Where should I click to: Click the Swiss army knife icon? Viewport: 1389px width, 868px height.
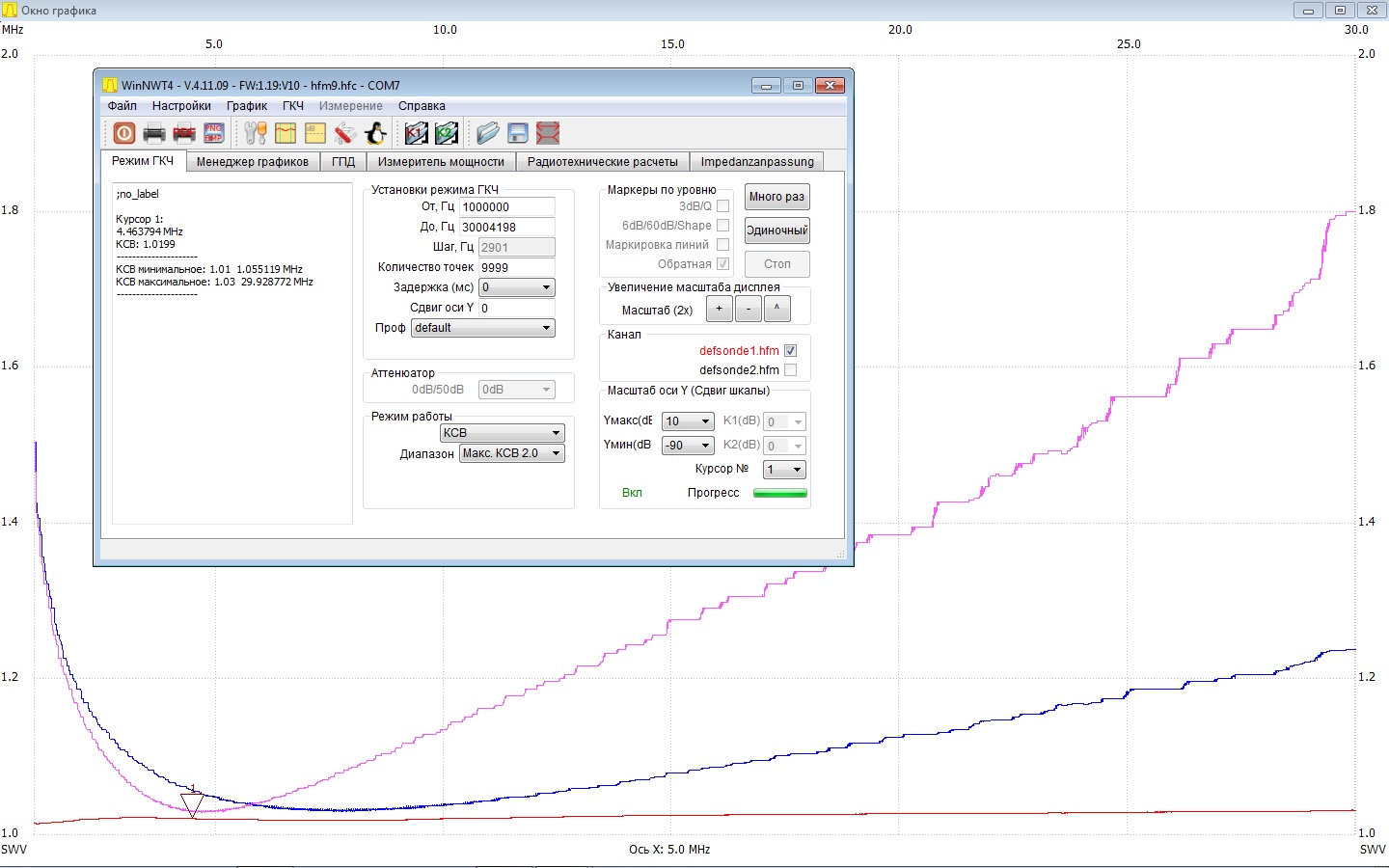point(345,133)
